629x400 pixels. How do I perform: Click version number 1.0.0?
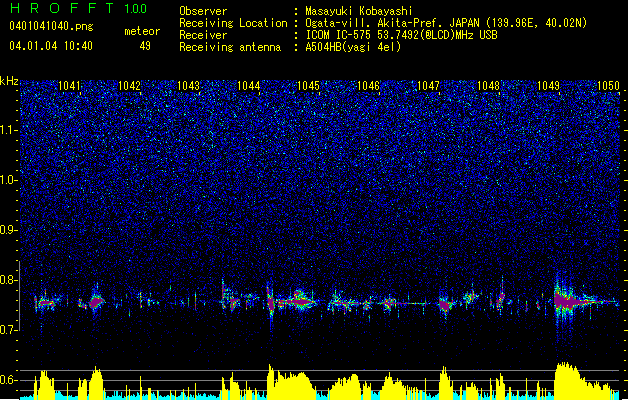coord(135,8)
